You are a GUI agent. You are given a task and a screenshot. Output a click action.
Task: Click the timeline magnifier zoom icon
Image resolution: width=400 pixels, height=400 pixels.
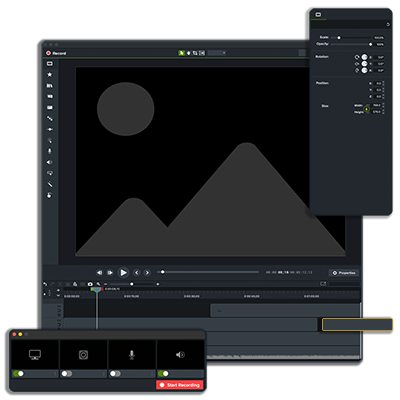(x=98, y=284)
